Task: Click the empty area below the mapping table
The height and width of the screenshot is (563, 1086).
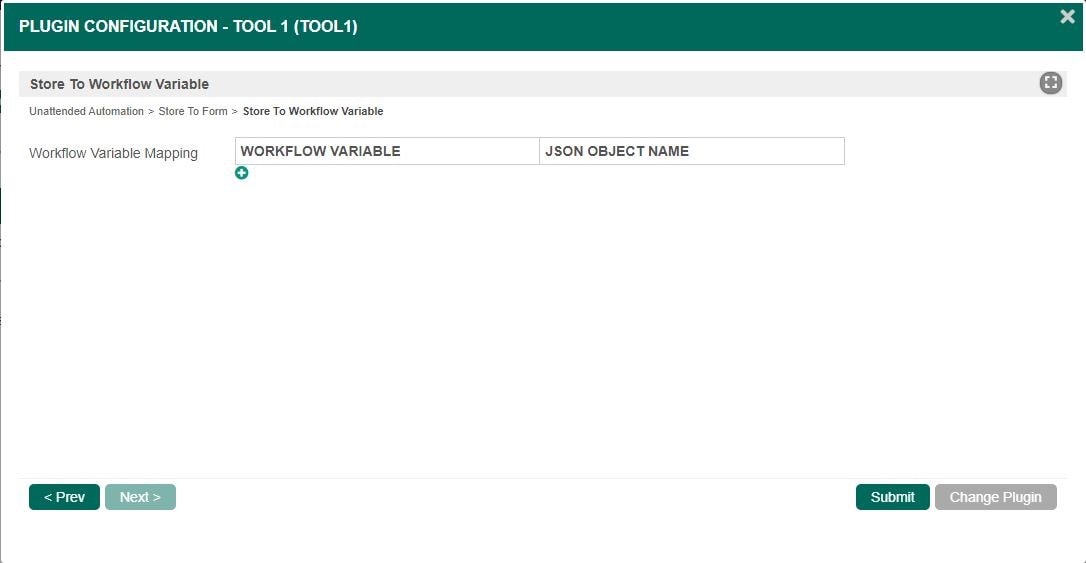Action: tap(540, 320)
